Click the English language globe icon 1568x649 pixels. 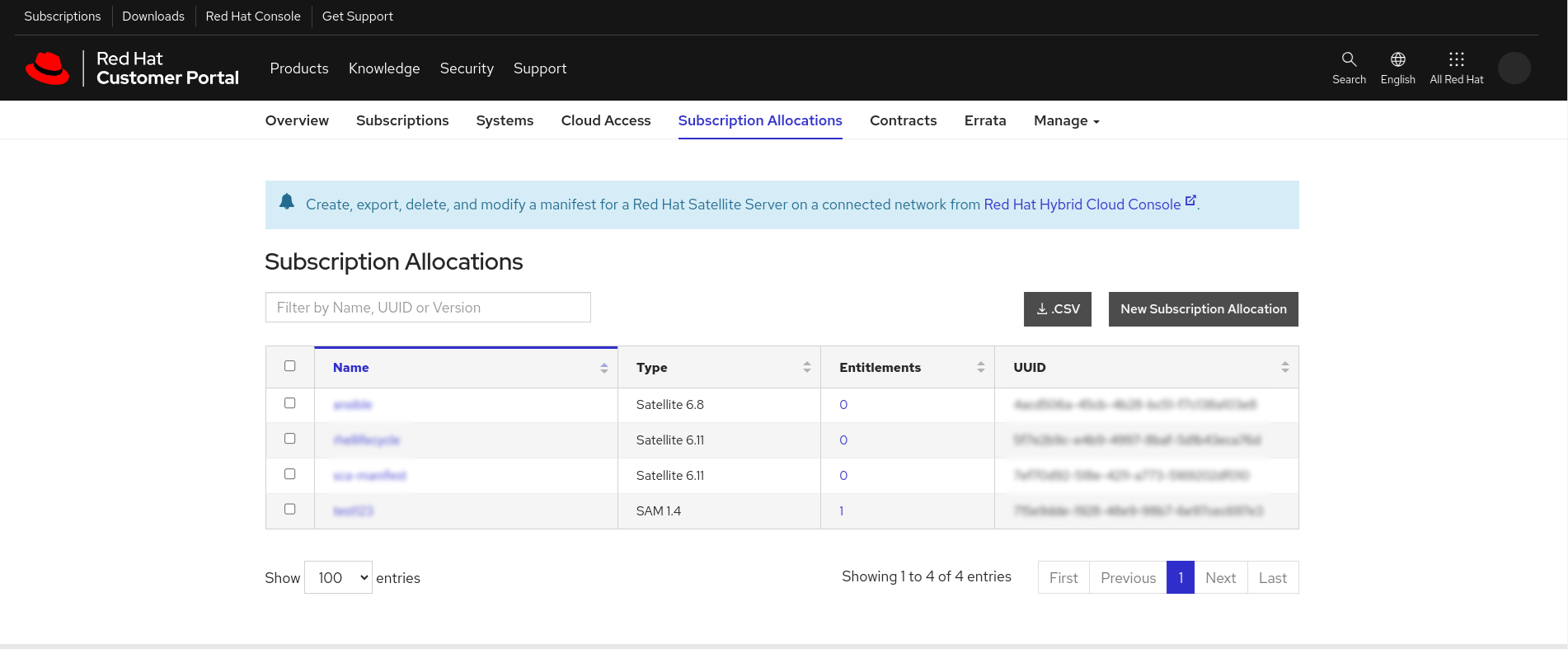tap(1397, 59)
